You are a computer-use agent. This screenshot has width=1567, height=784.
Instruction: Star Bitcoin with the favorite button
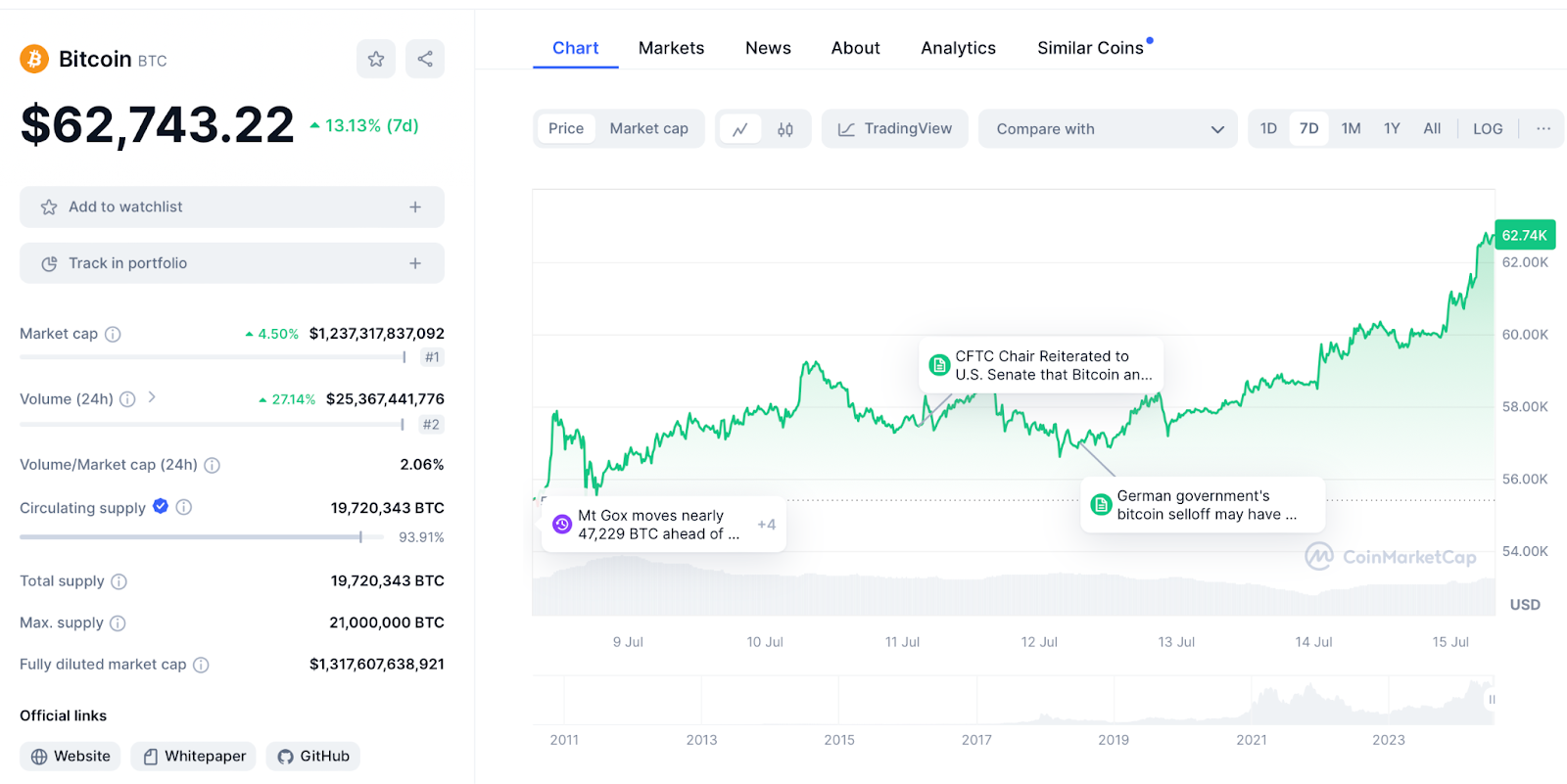click(x=376, y=59)
